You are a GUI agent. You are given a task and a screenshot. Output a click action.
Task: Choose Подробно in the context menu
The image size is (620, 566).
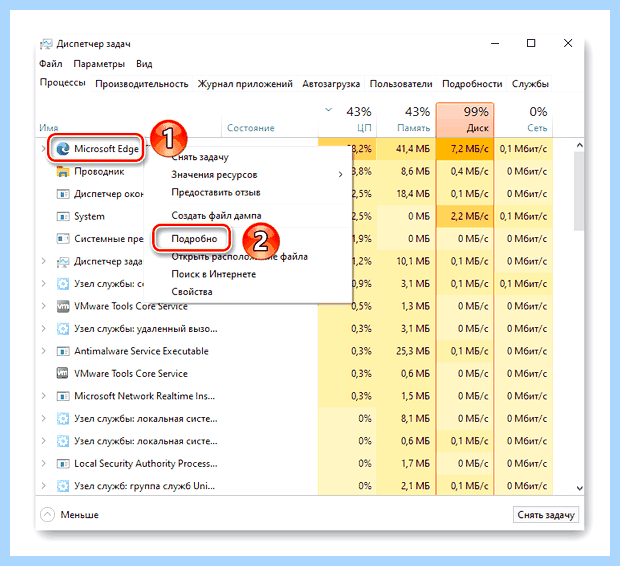[194, 239]
